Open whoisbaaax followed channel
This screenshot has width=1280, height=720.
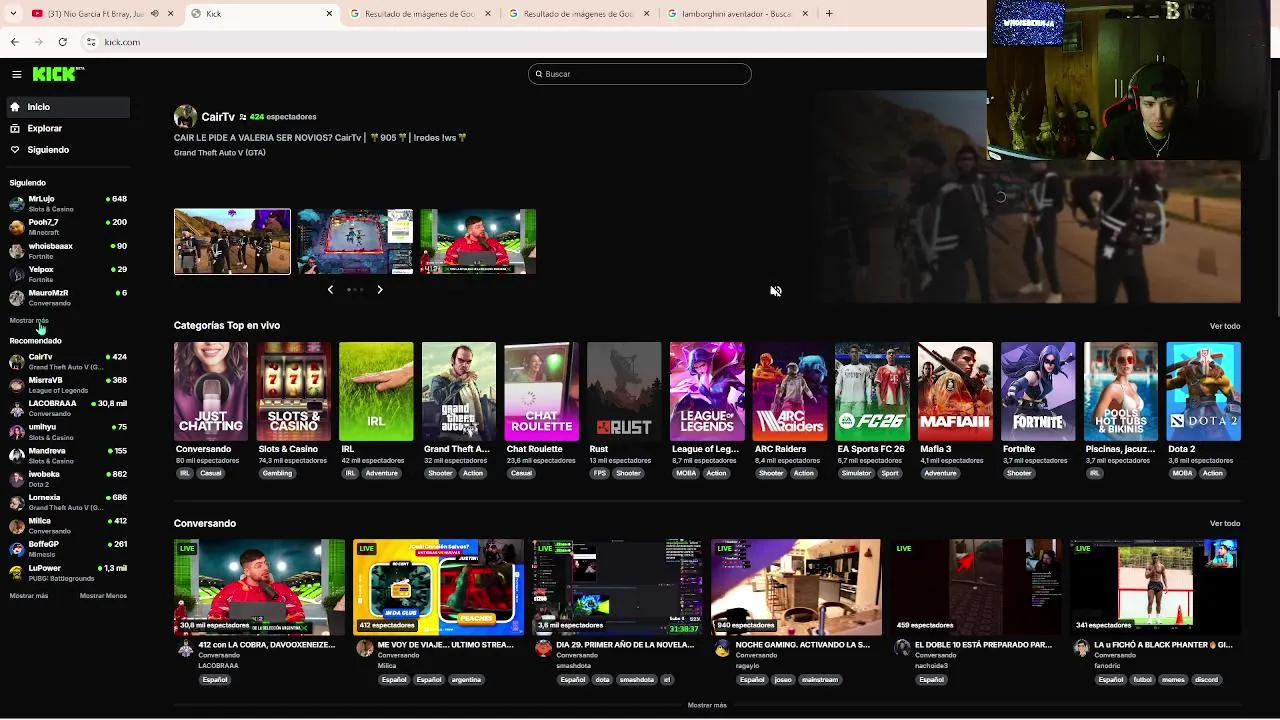(67, 250)
